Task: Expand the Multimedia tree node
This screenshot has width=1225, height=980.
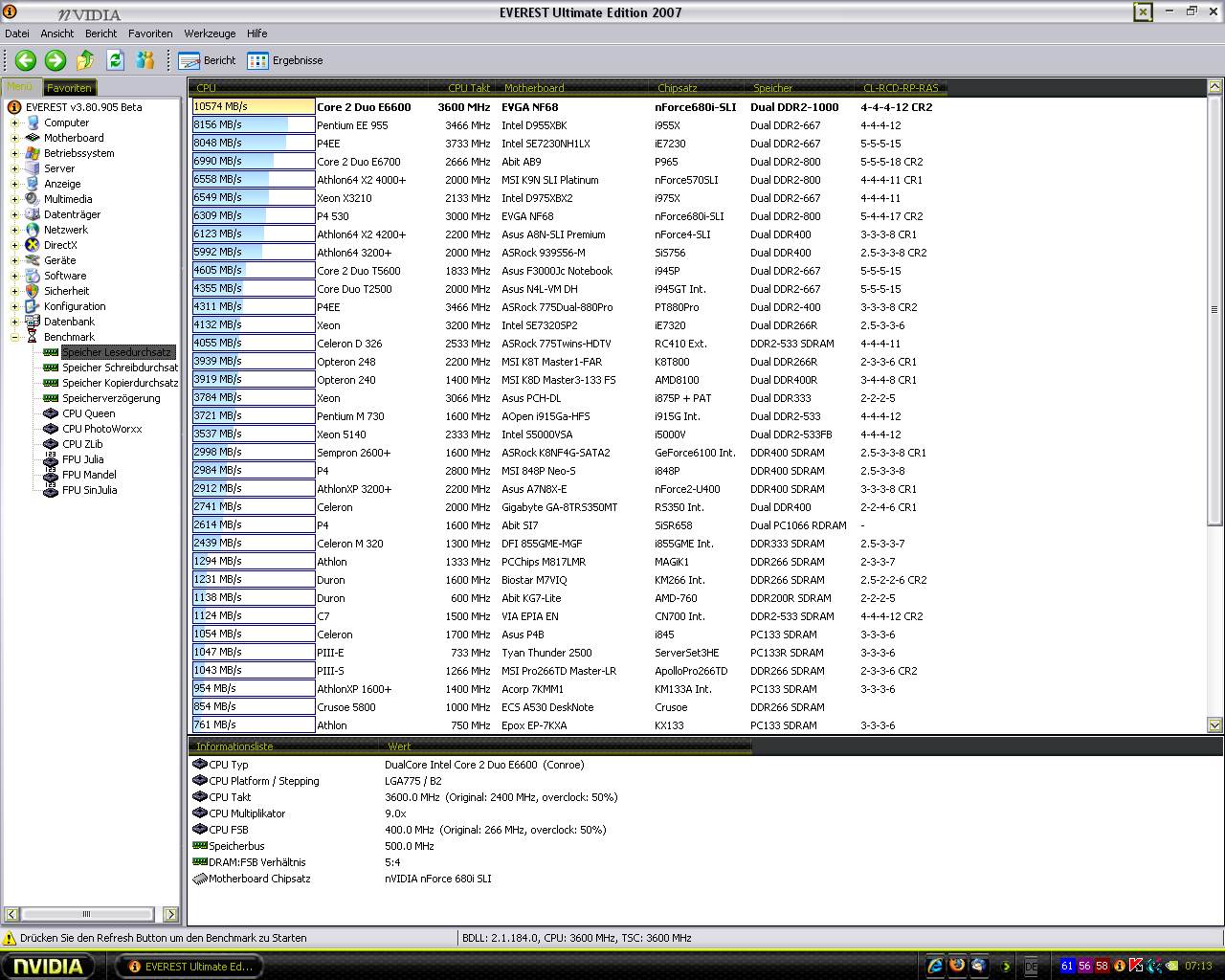Action: pos(15,199)
